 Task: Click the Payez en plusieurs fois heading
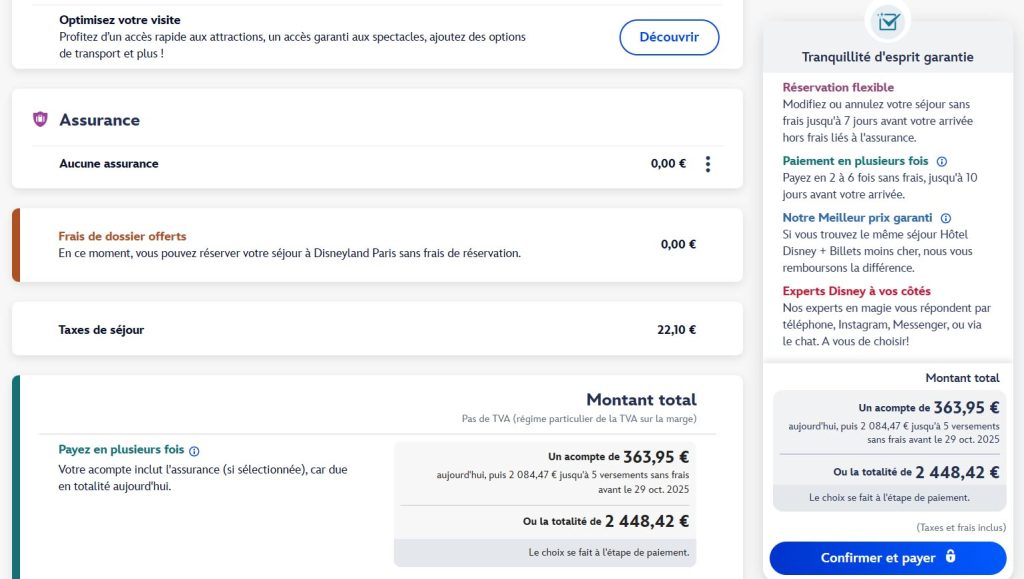[x=121, y=450]
